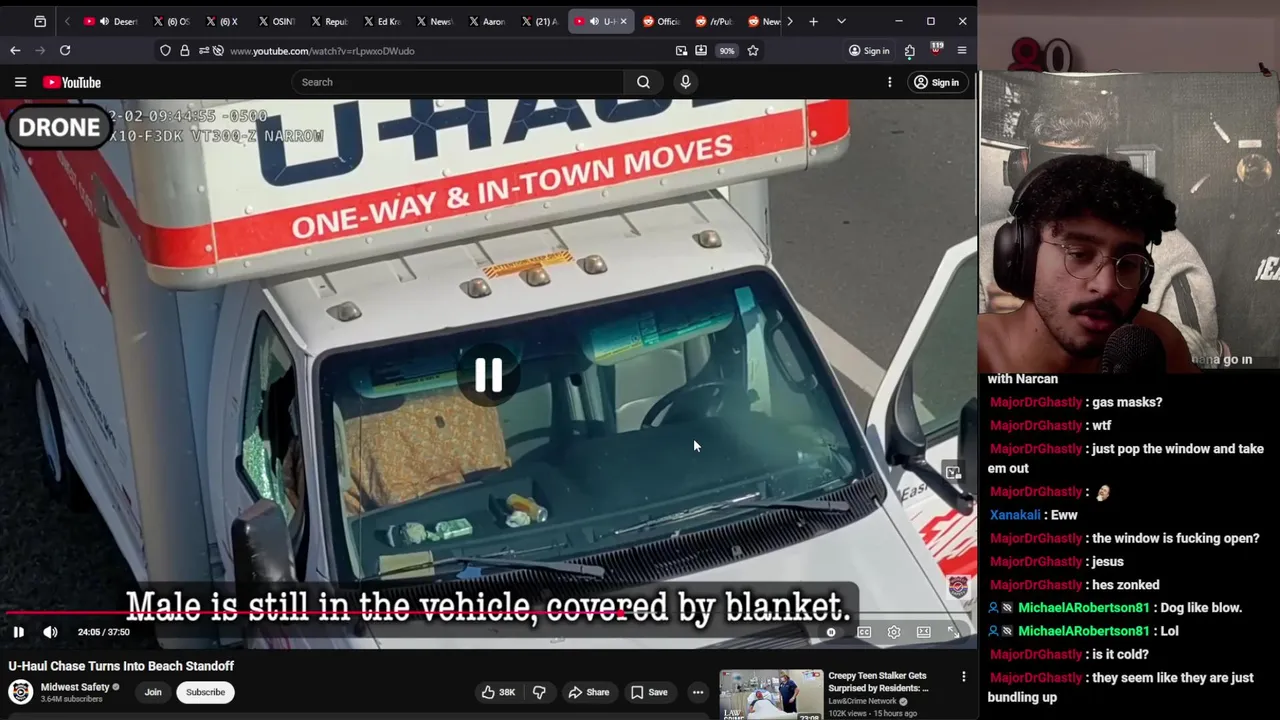
Task: Go to YouTube home via logo
Action: (x=72, y=82)
